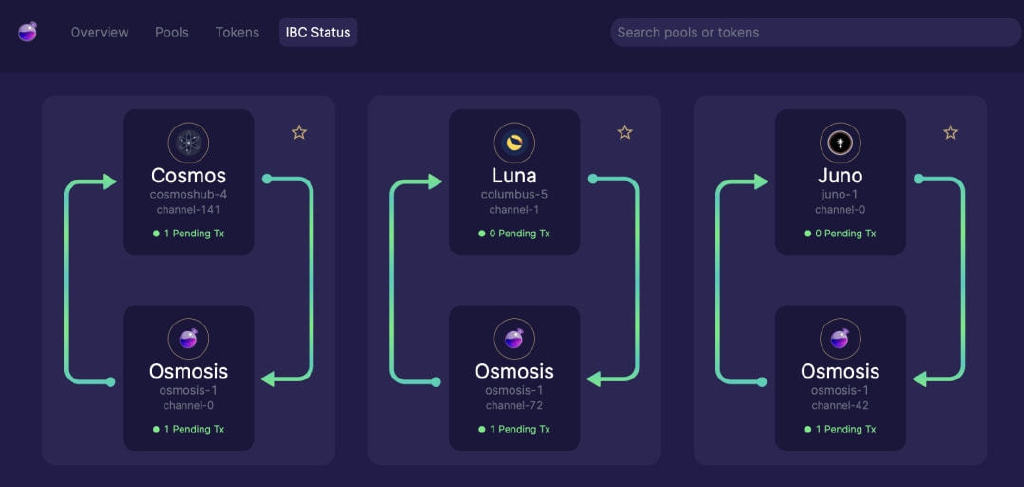Click Osmosis flask icon under Juno card

[840, 339]
